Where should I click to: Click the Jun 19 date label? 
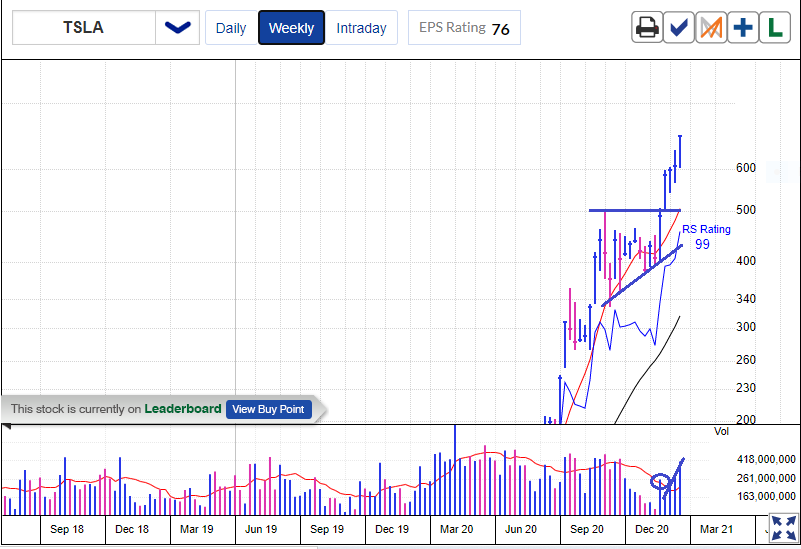click(261, 529)
